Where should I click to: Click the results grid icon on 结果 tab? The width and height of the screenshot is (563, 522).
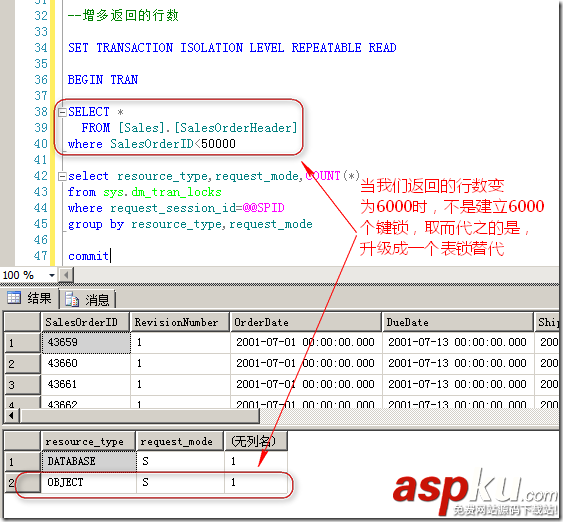tap(14, 298)
